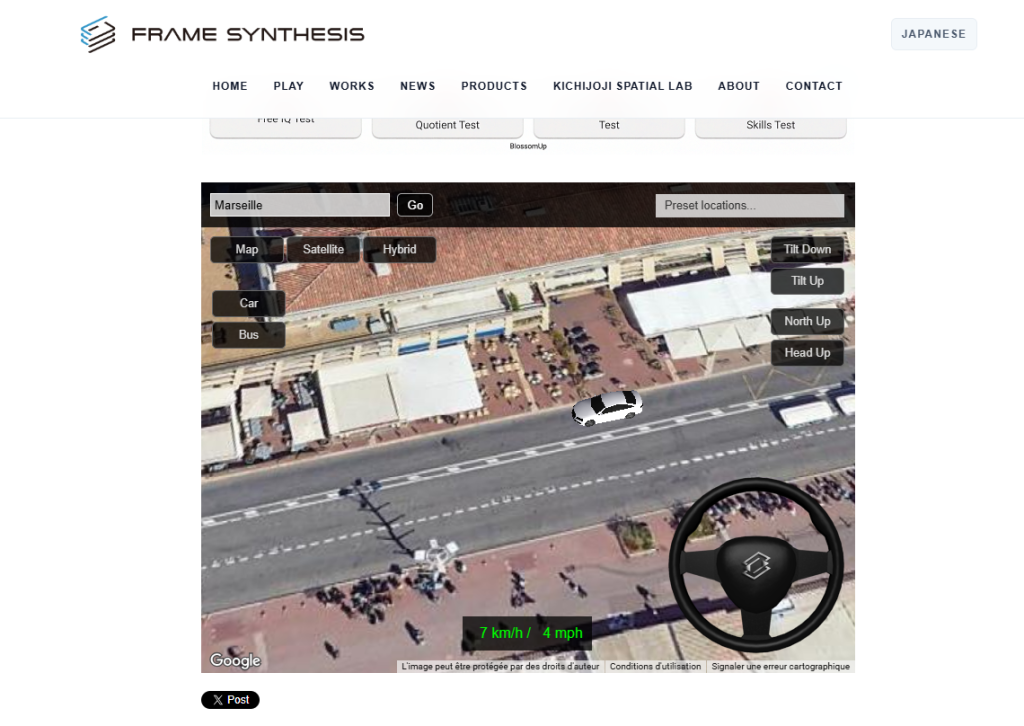The height and width of the screenshot is (726, 1024).
Task: Open the Conditions d'utilisation link
Action: point(655,667)
